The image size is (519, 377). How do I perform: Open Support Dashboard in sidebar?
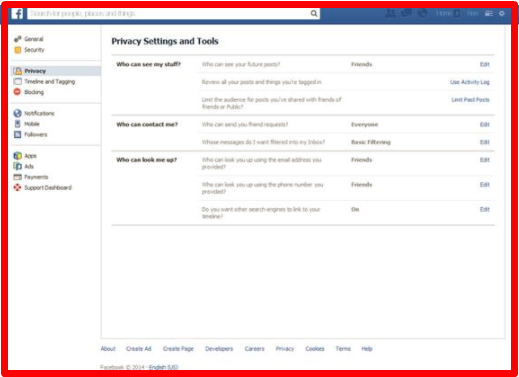[48, 188]
